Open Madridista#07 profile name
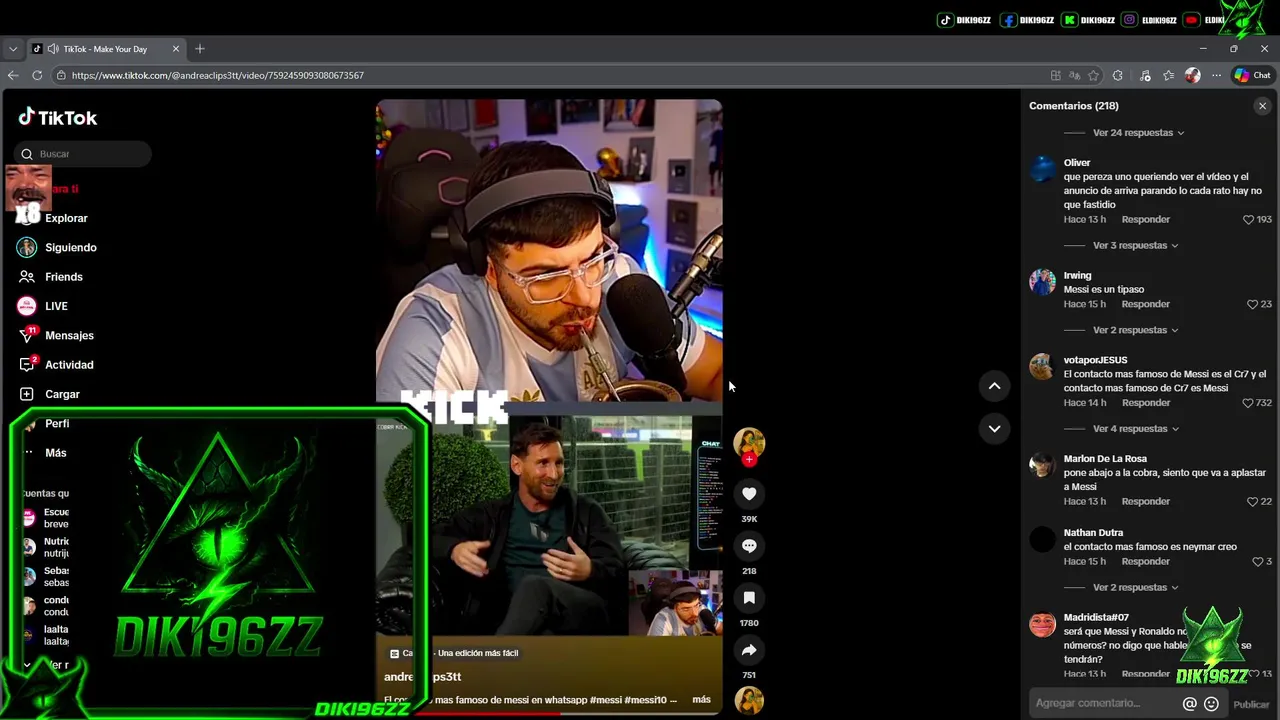1280x720 pixels. (x=1096, y=618)
